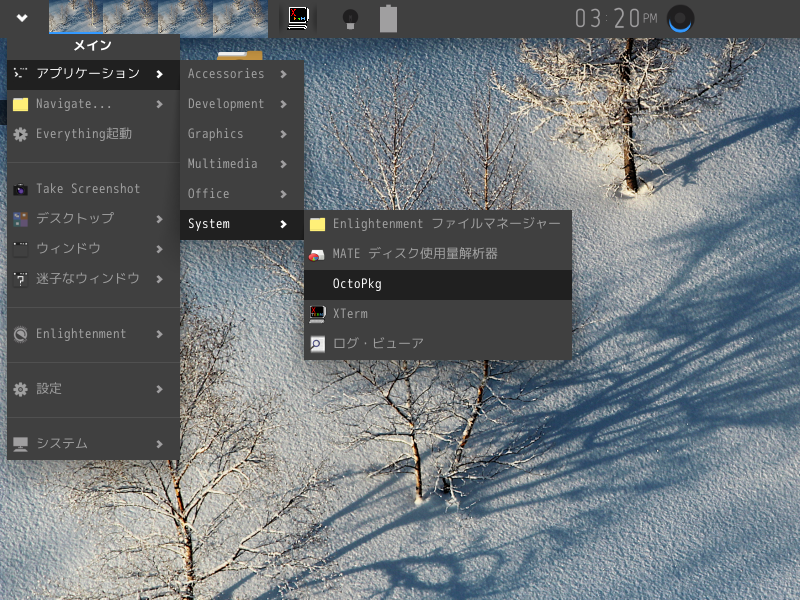The width and height of the screenshot is (800, 600).
Task: Click the pie-chart icon for MATE disk analyzer
Action: [317, 255]
